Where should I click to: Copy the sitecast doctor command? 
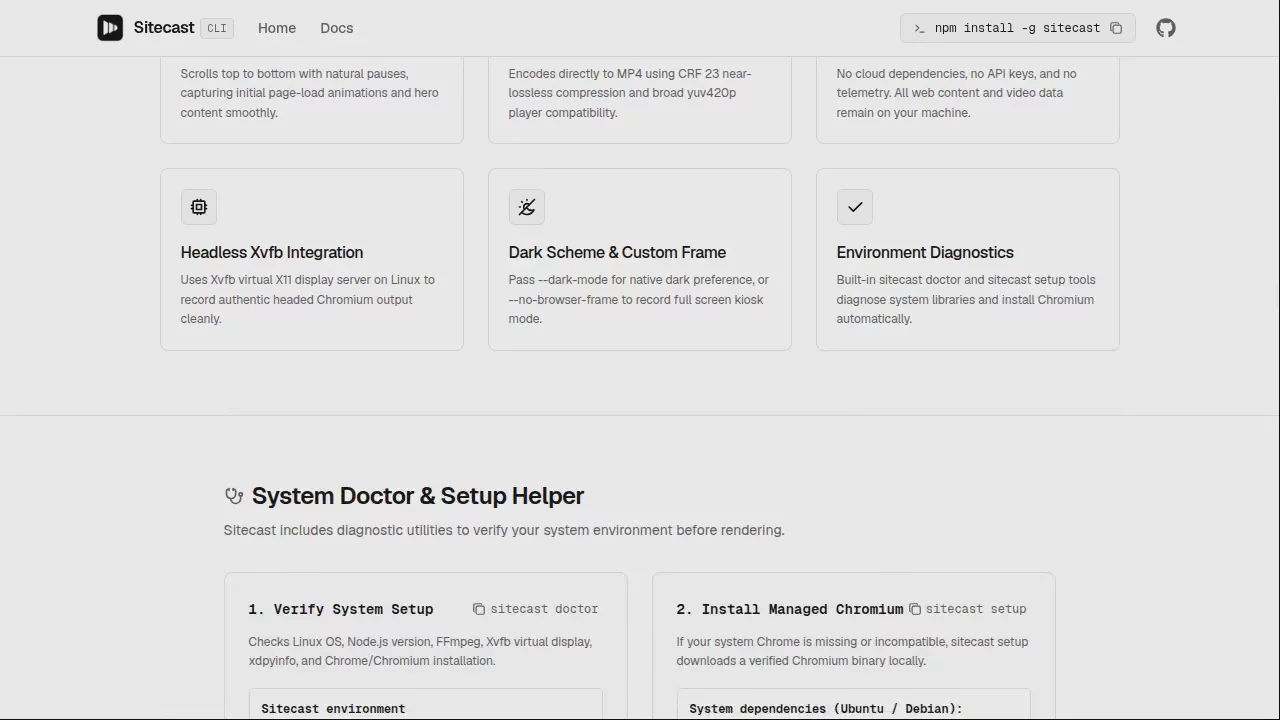(479, 609)
